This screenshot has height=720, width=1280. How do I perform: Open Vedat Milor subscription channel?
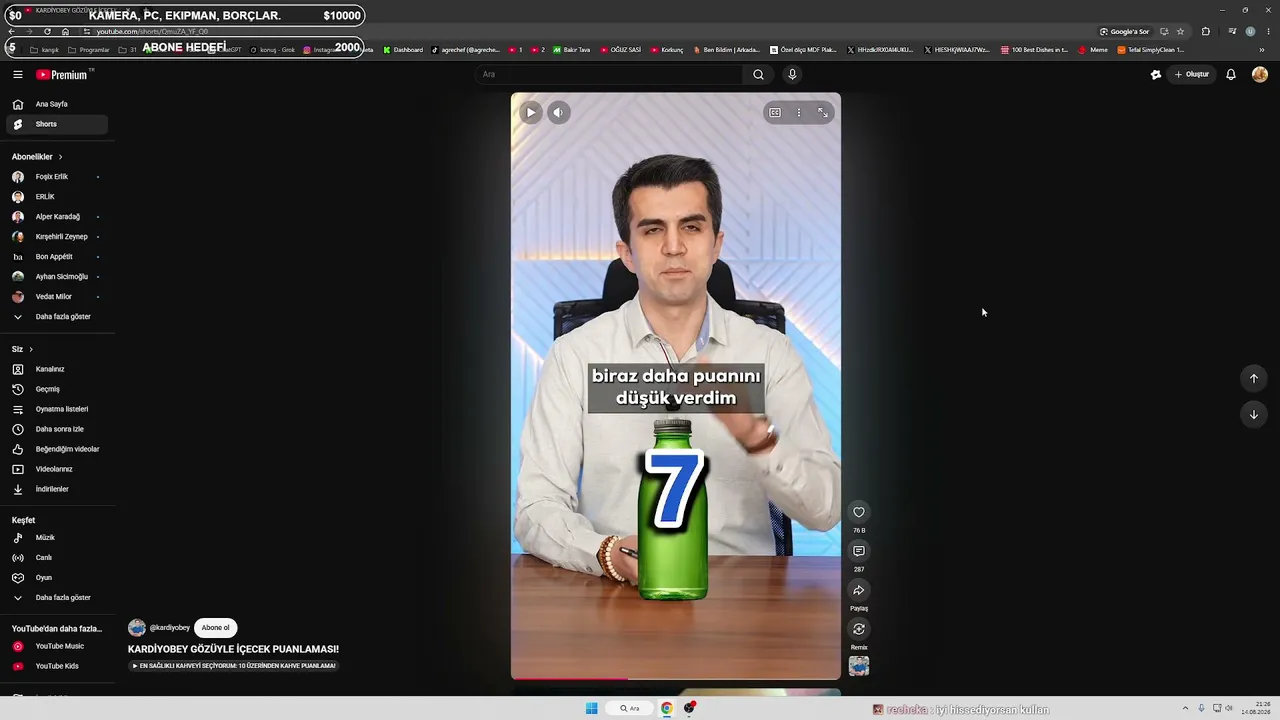pos(57,297)
